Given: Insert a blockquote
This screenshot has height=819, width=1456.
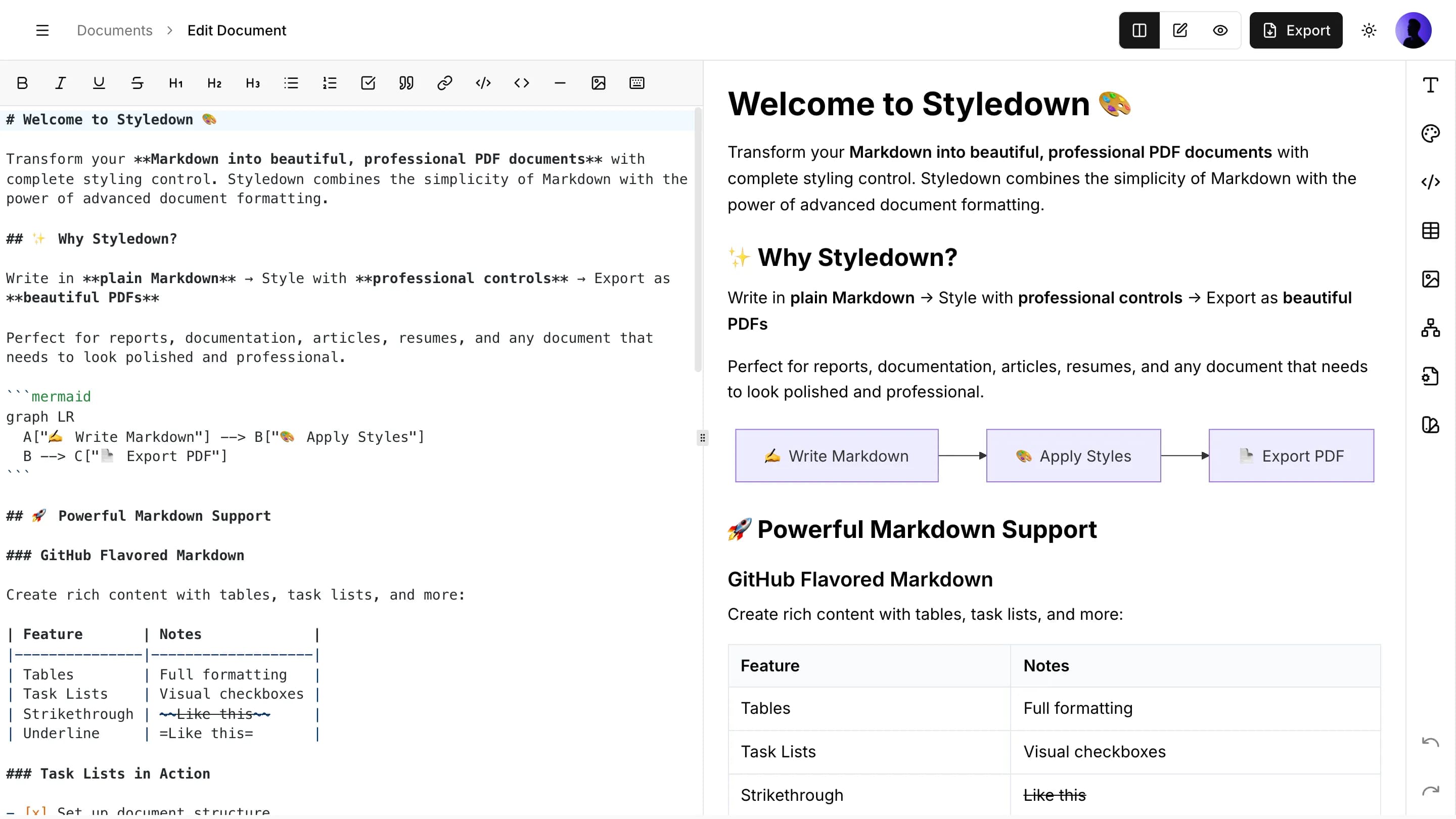Looking at the screenshot, I should coord(406,83).
